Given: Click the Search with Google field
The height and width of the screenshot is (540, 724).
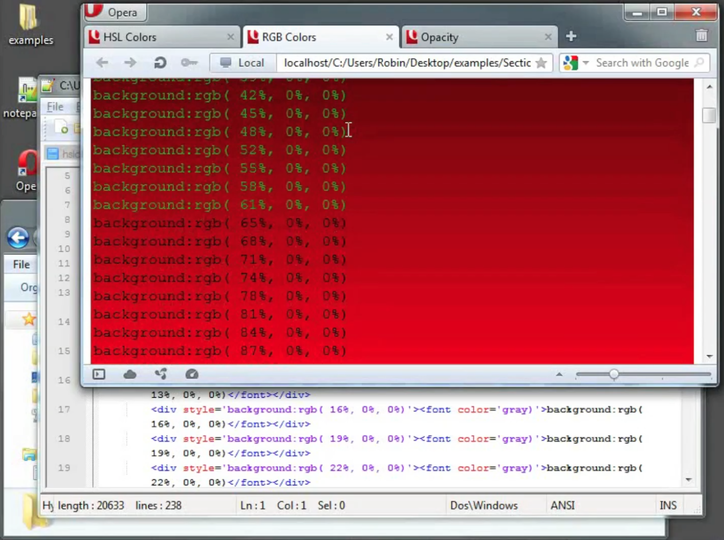Looking at the screenshot, I should point(642,63).
